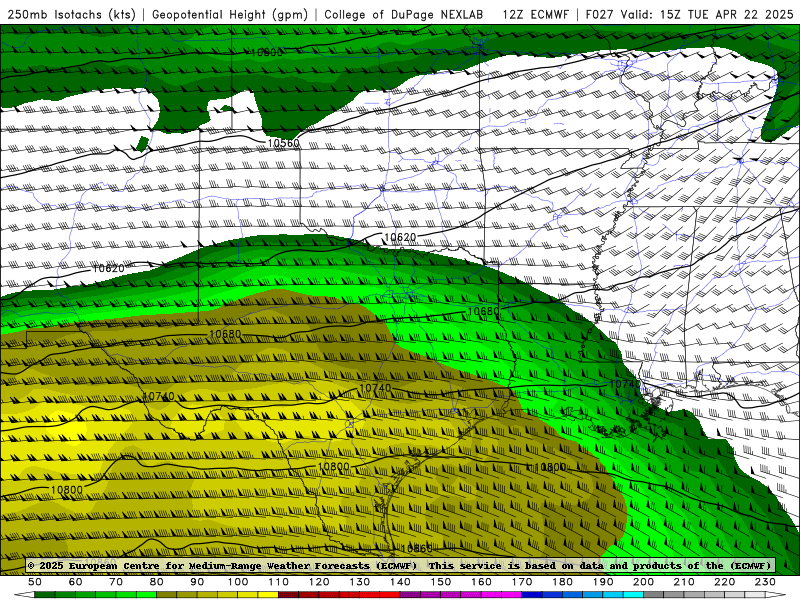Screen dimensions: 800x600
Task: Click 'This service is based on data' text
Action: [516, 565]
